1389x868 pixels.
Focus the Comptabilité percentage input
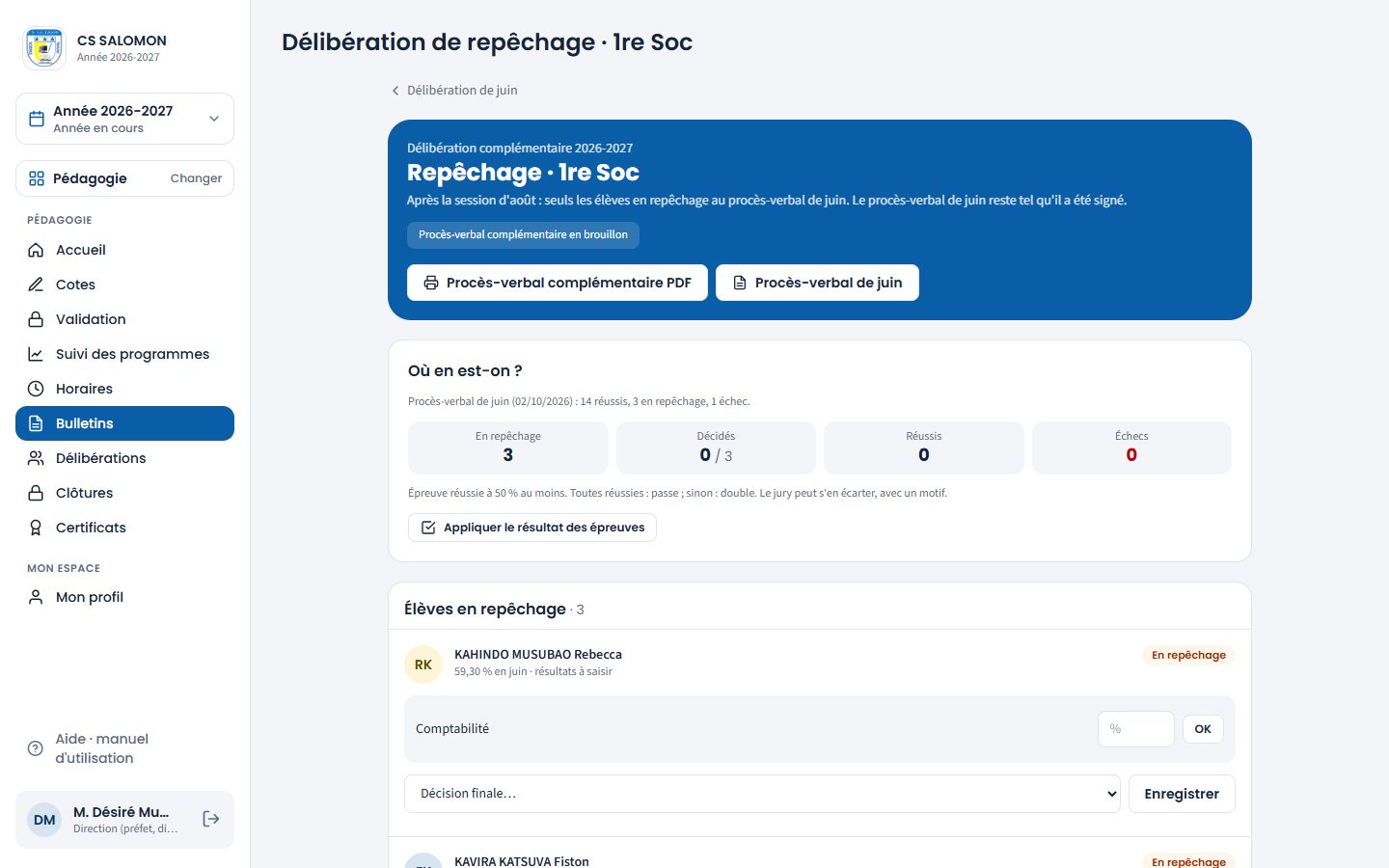(x=1136, y=729)
